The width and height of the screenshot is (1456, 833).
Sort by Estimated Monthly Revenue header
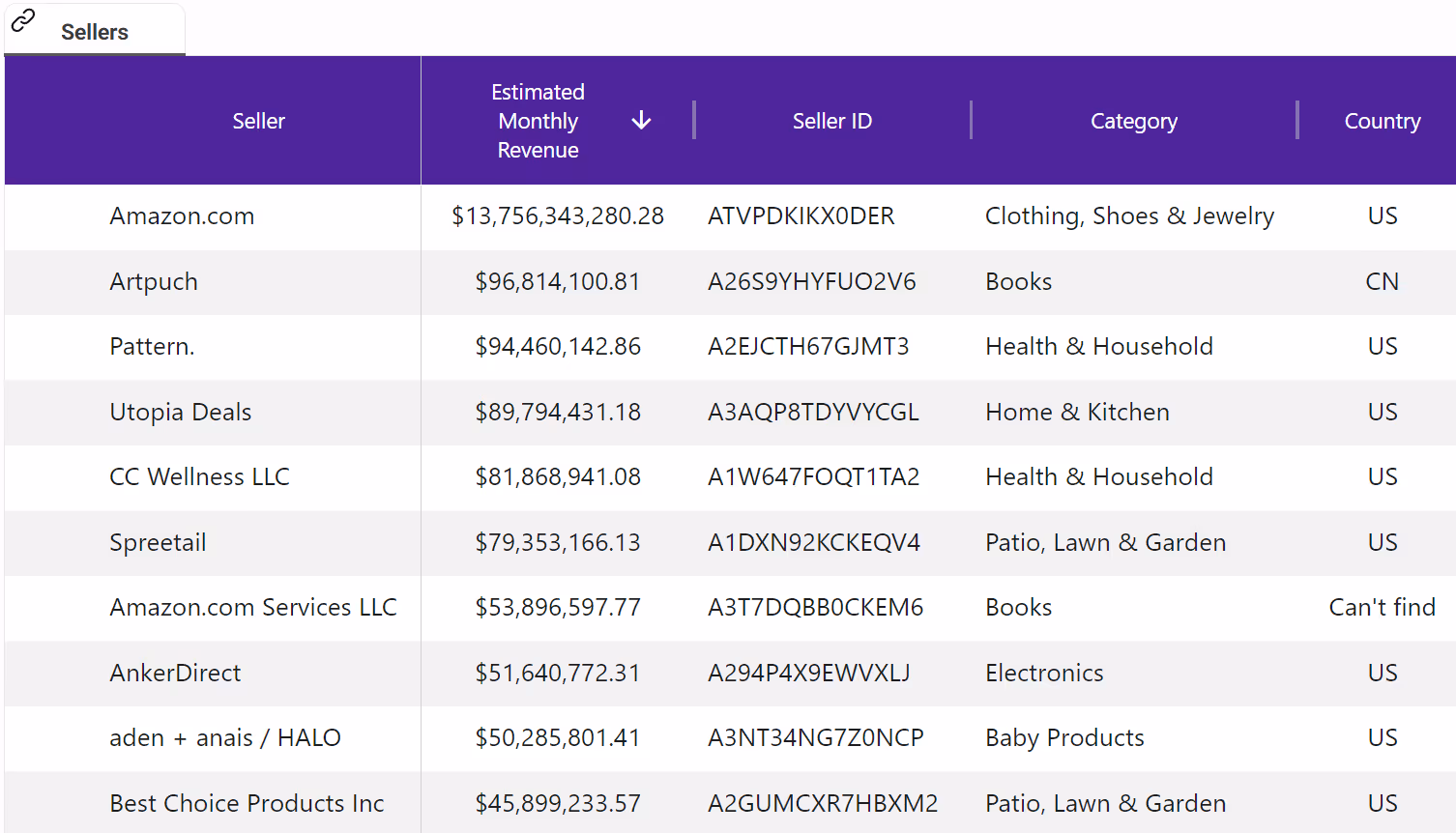pyautogui.click(x=538, y=121)
